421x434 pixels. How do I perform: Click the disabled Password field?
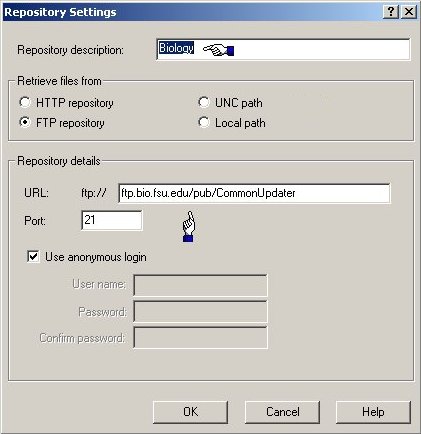point(200,311)
